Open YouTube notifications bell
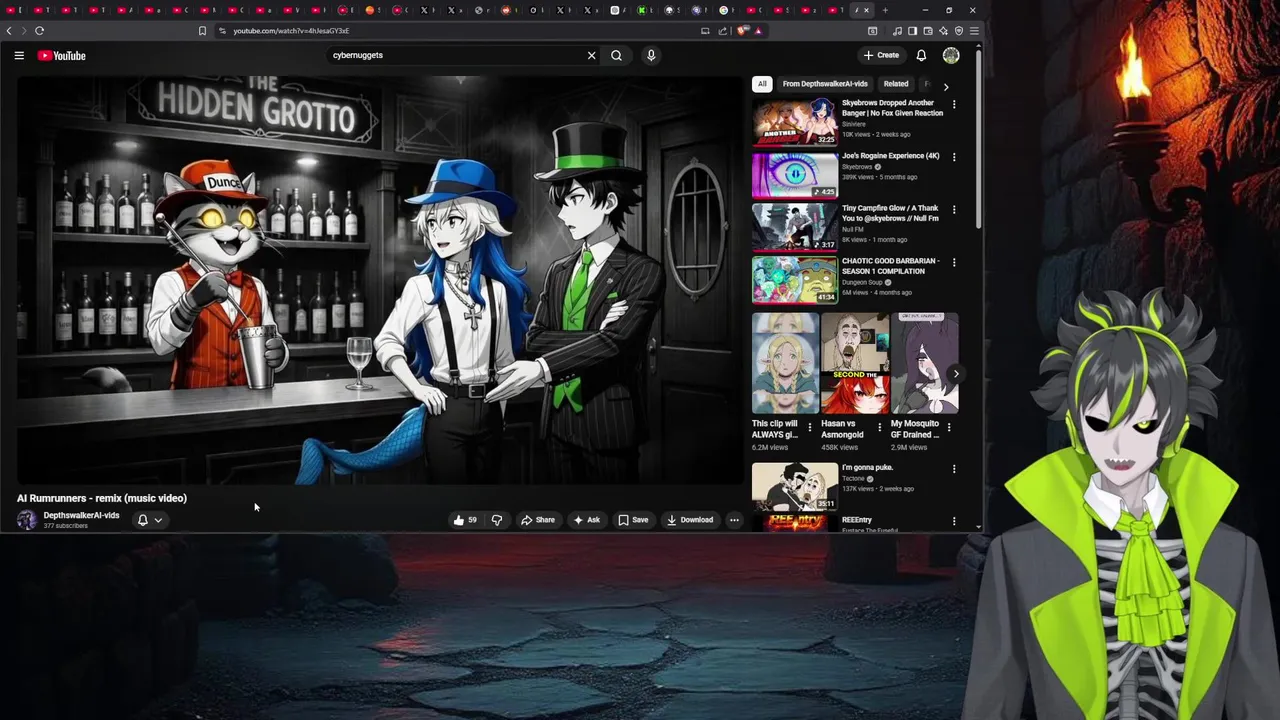This screenshot has height=720, width=1280. point(921,55)
